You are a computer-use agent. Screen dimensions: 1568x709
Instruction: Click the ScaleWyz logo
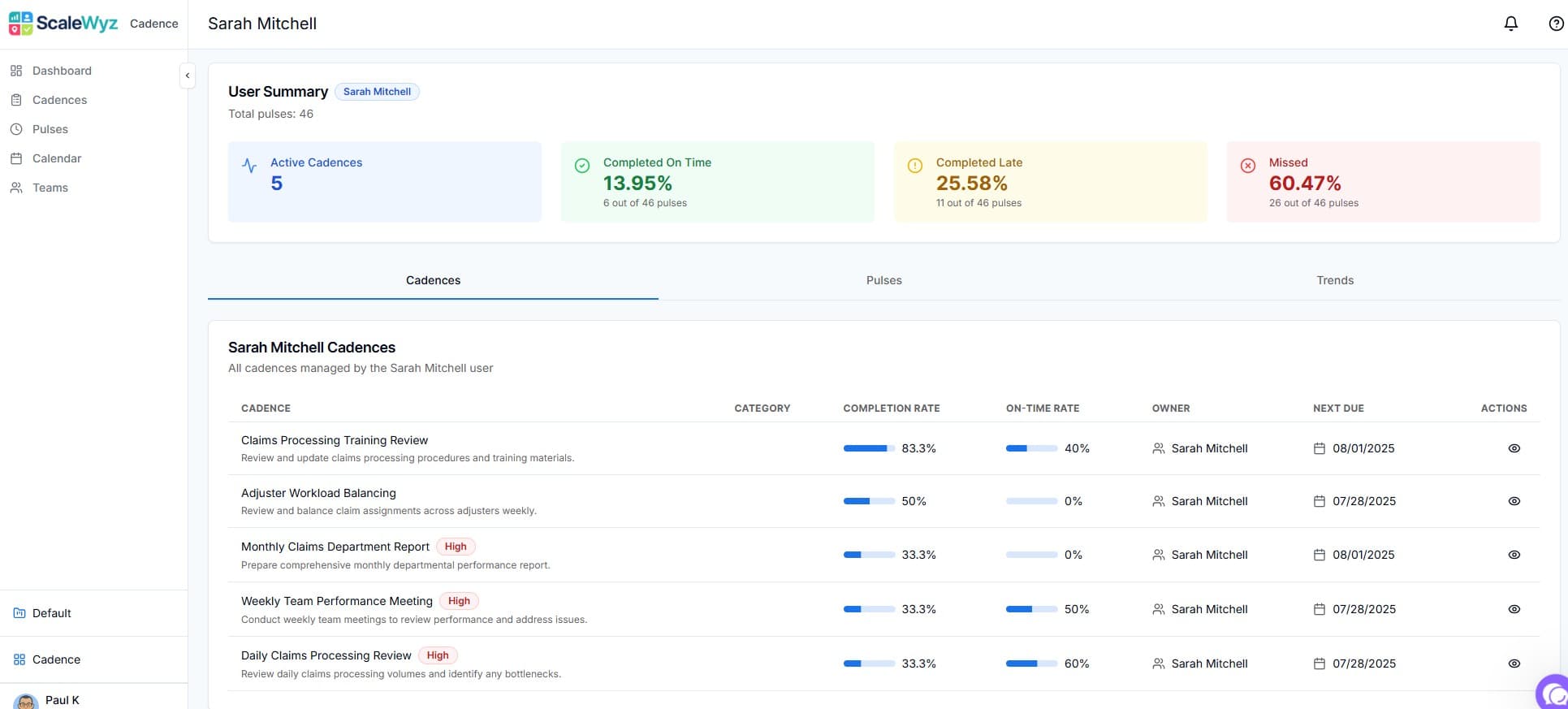pos(63,24)
